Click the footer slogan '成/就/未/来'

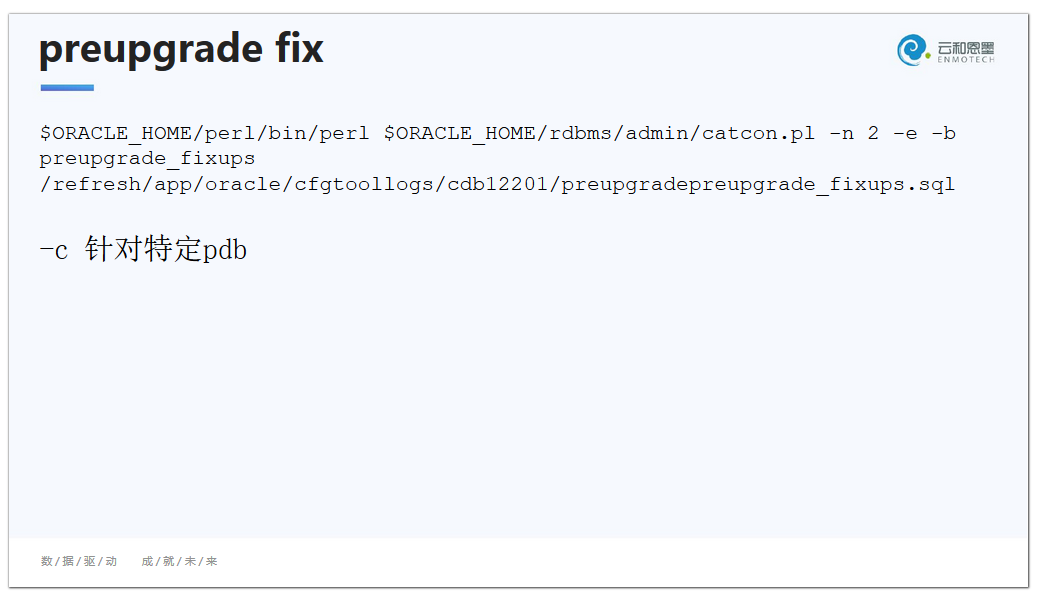click(179, 562)
